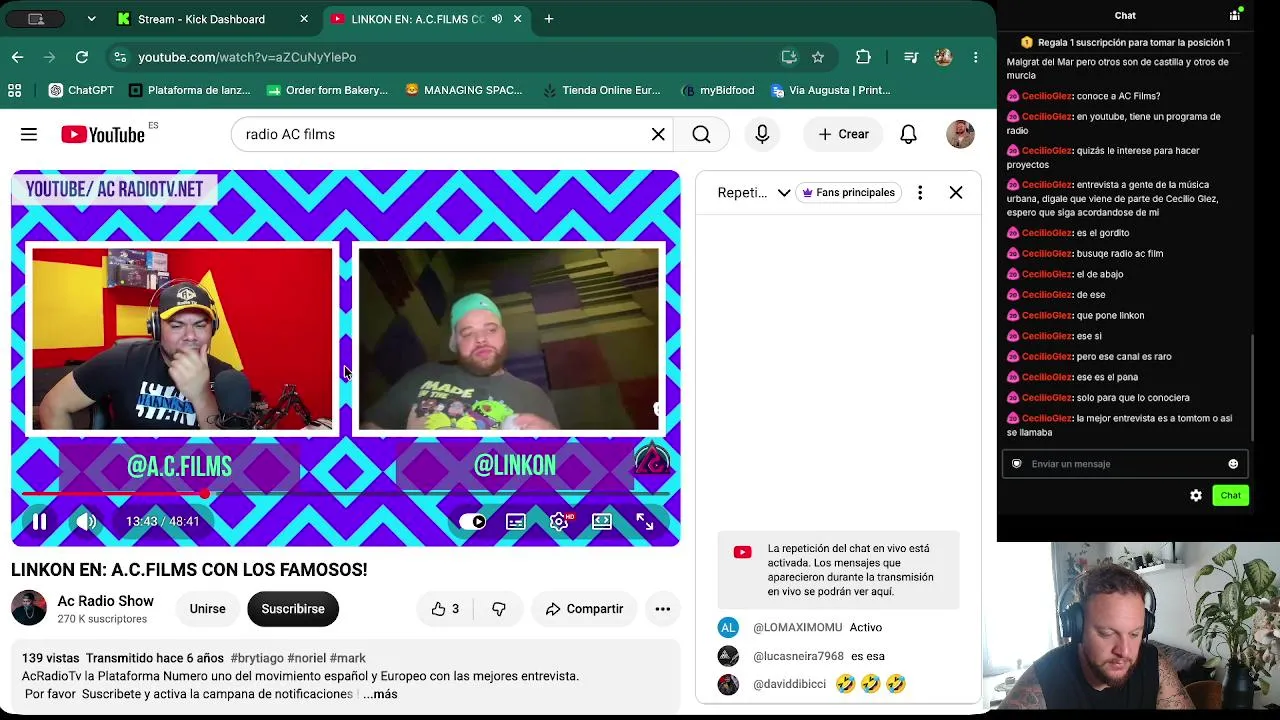Open the Crear menu
The height and width of the screenshot is (720, 1280).
[x=843, y=134]
